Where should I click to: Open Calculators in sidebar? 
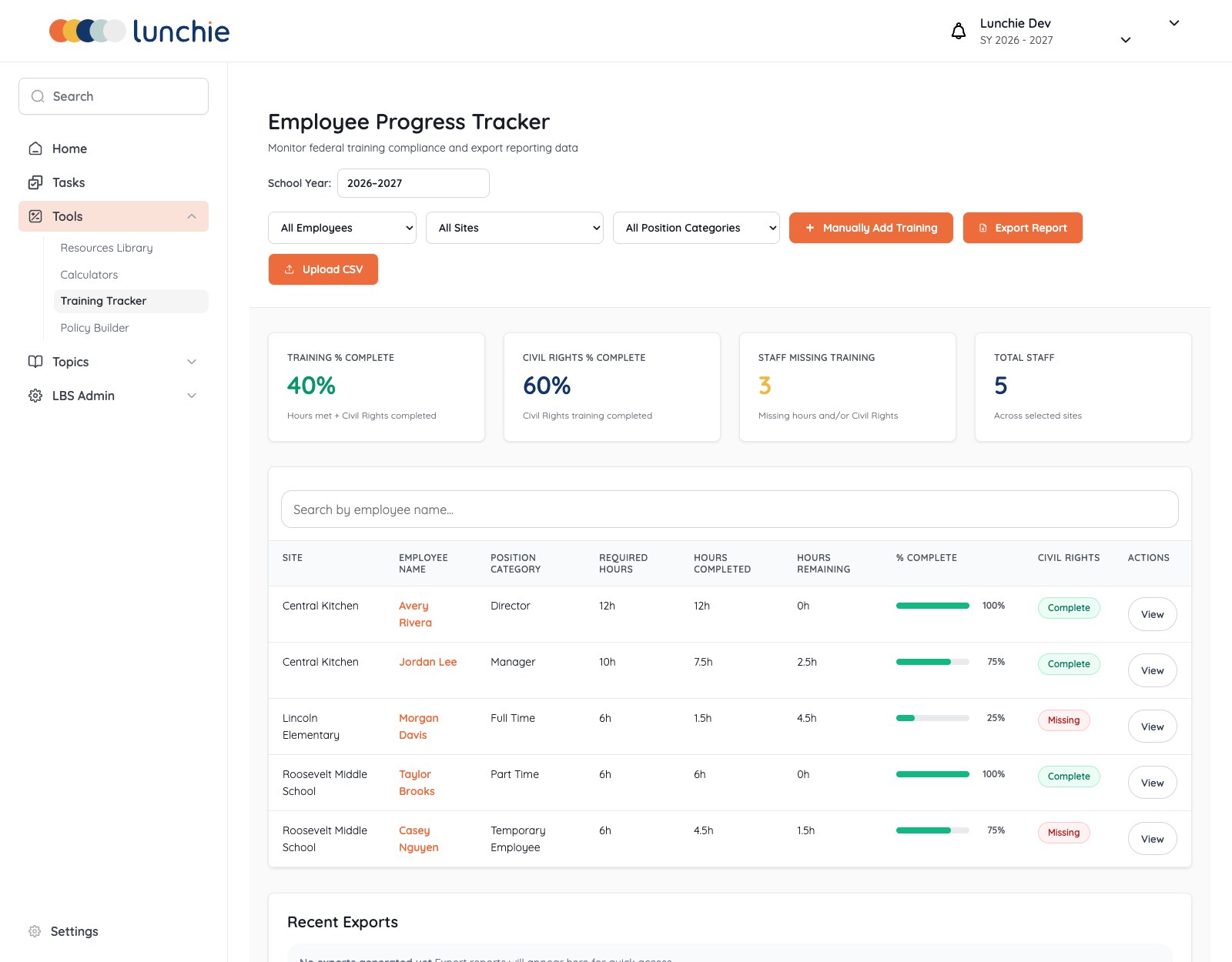coord(89,275)
